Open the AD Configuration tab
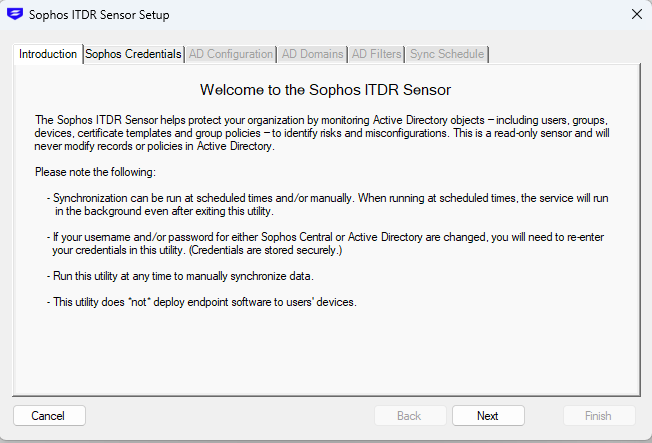 click(231, 54)
